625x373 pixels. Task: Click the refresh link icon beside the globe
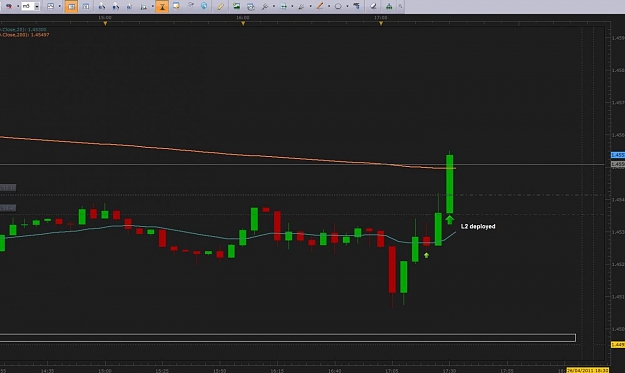click(x=191, y=6)
